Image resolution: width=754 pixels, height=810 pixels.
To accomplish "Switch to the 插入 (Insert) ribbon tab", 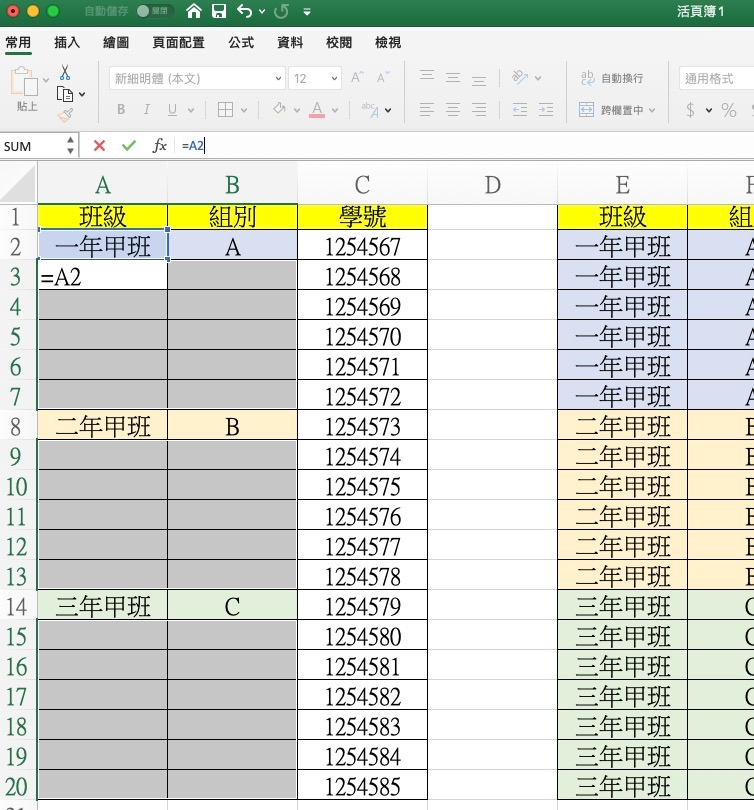I will point(67,43).
